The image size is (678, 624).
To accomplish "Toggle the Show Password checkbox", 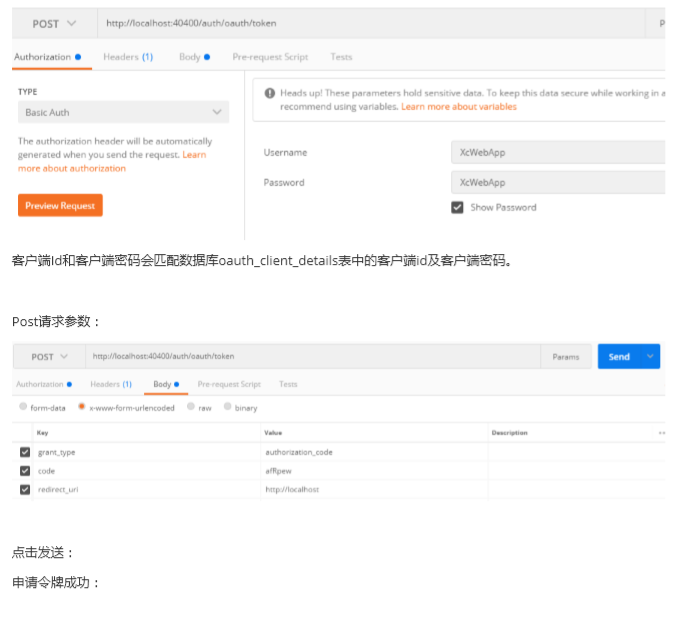I will coord(458,208).
